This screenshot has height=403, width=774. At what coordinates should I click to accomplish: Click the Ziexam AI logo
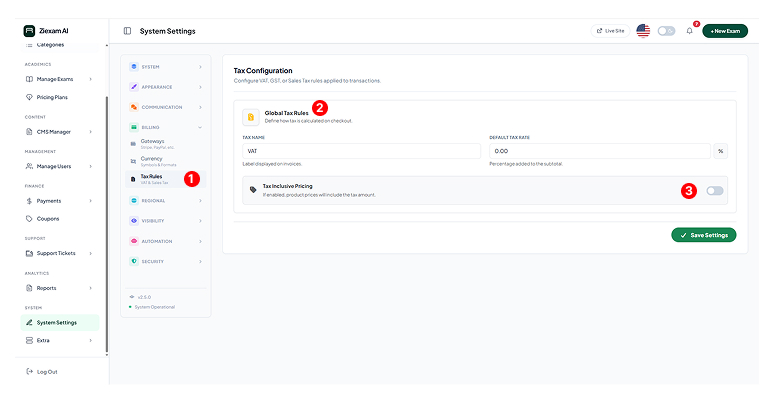tap(29, 31)
